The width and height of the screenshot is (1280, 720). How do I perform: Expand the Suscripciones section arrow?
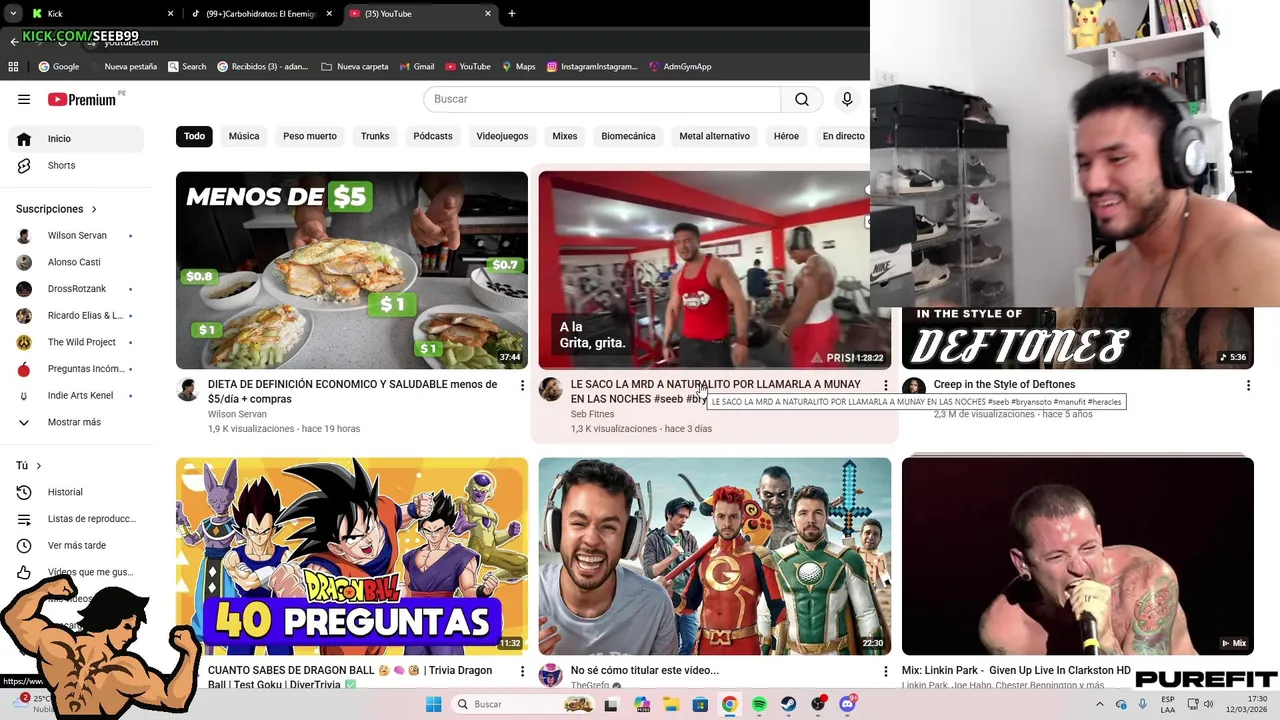(94, 209)
